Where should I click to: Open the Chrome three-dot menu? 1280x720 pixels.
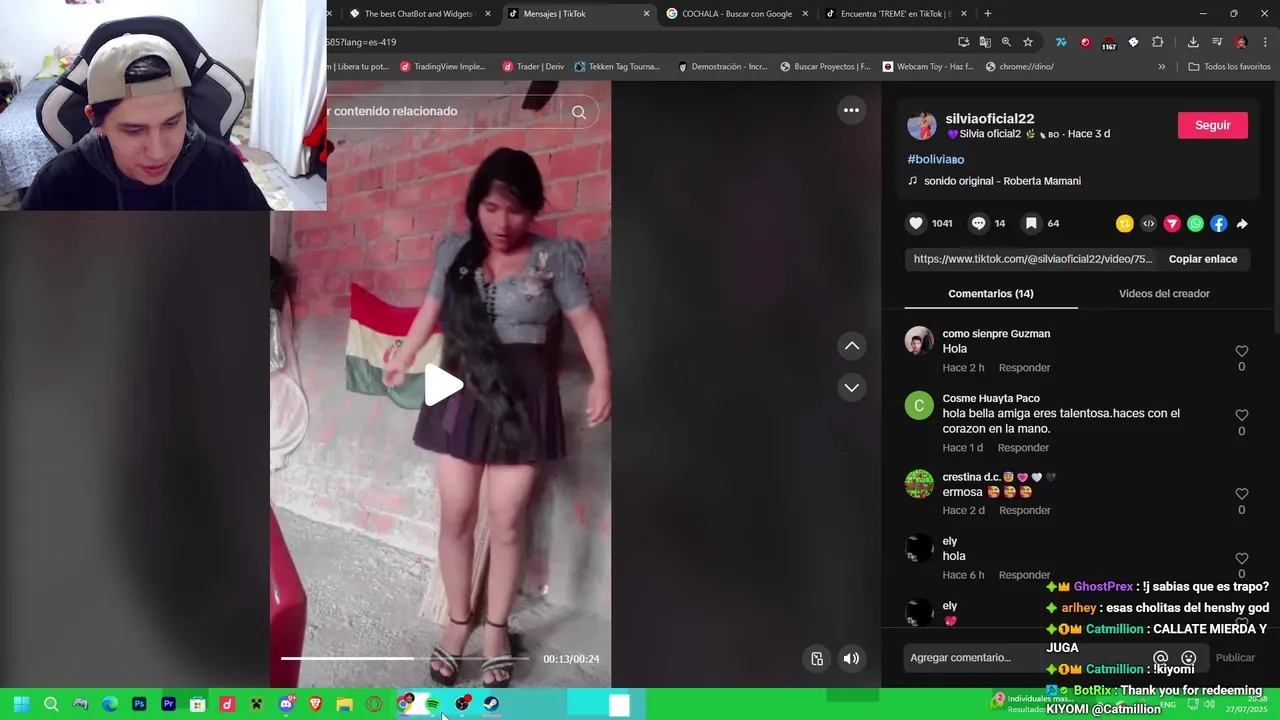1266,42
